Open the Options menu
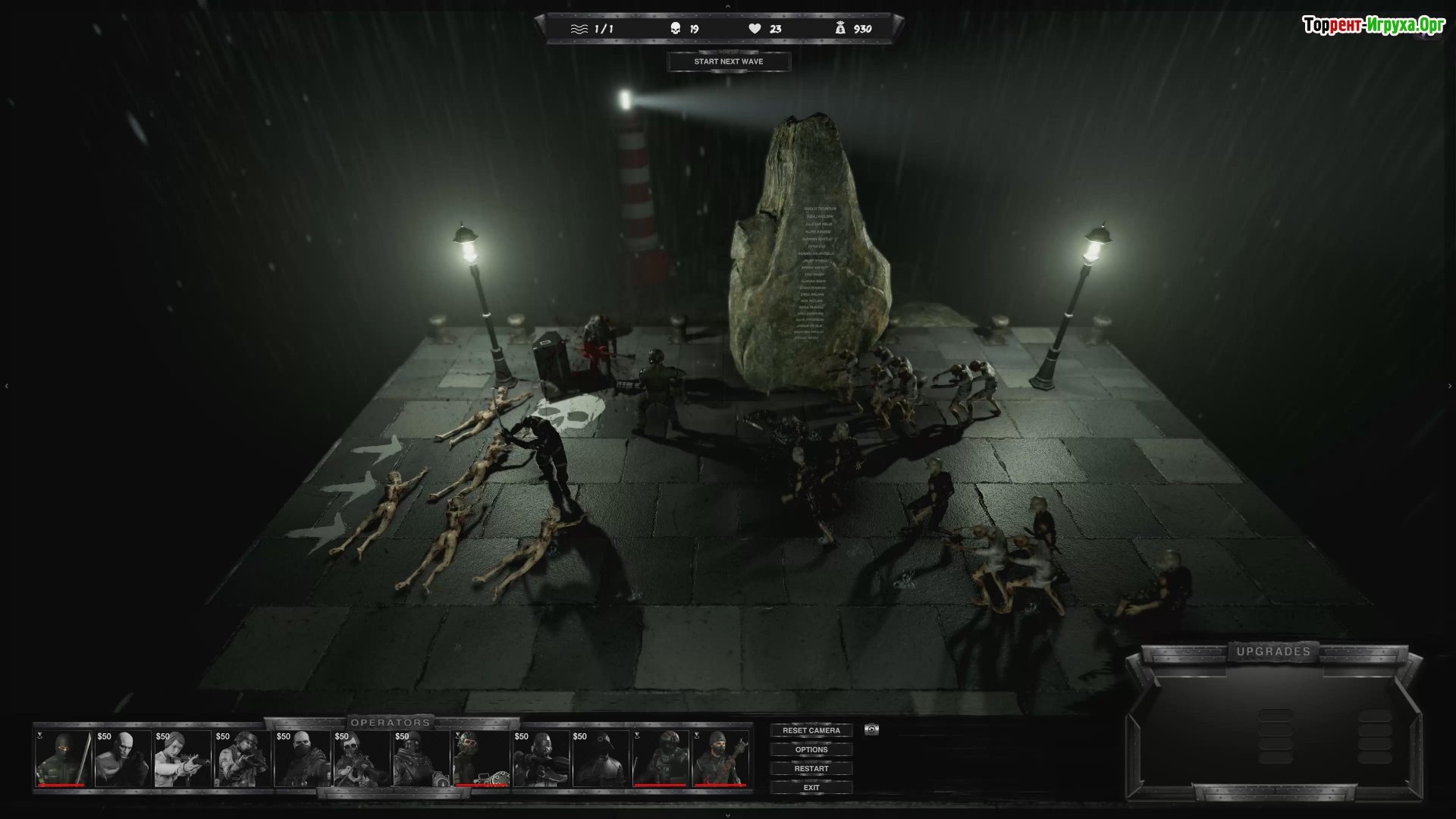This screenshot has height=819, width=1456. point(811,749)
